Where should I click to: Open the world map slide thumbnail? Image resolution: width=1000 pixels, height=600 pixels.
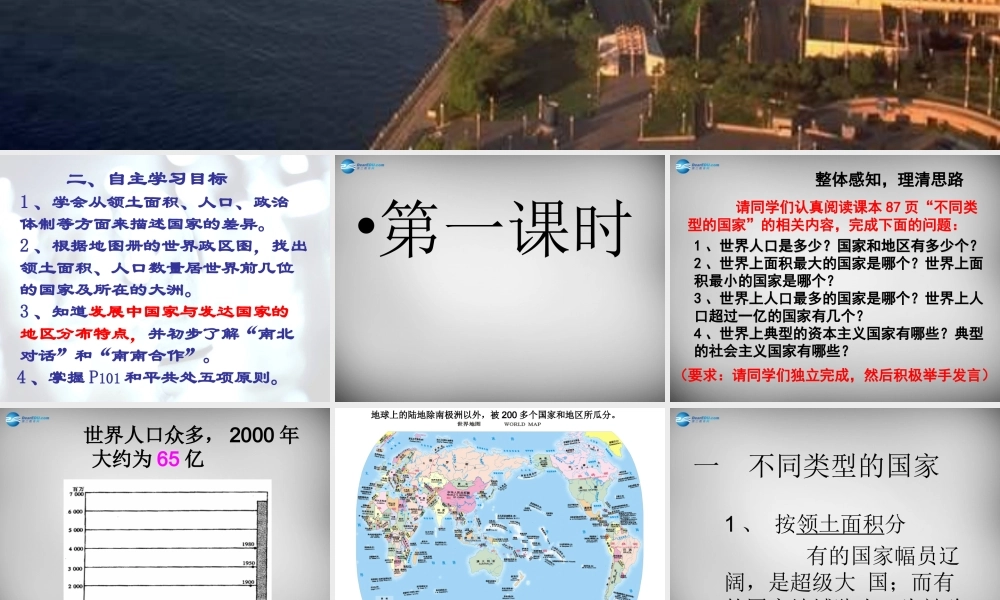pos(500,504)
